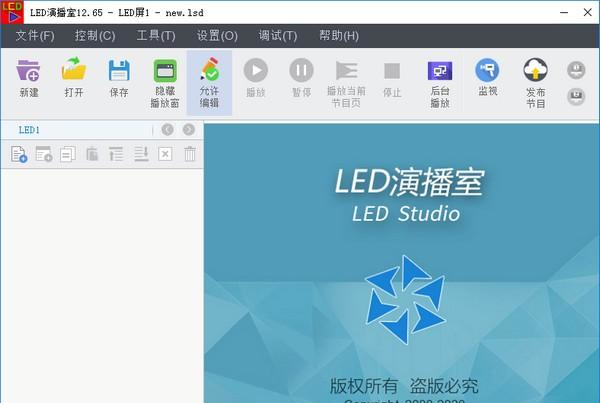The image size is (600, 403).
Task: Open the 文件(F) menu
Action: (x=35, y=36)
